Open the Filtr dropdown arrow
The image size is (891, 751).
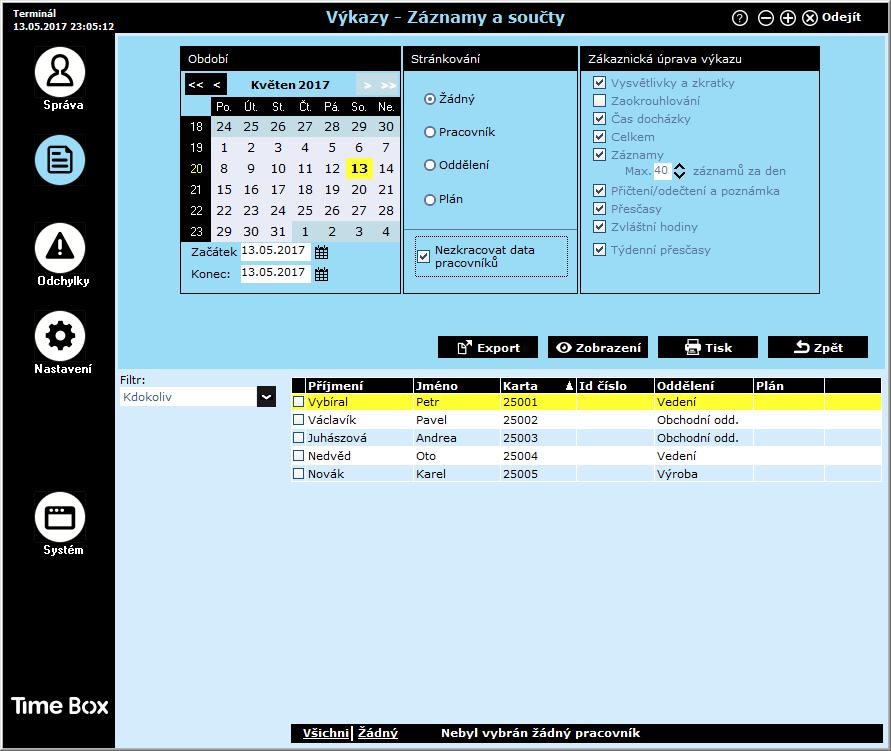(267, 397)
